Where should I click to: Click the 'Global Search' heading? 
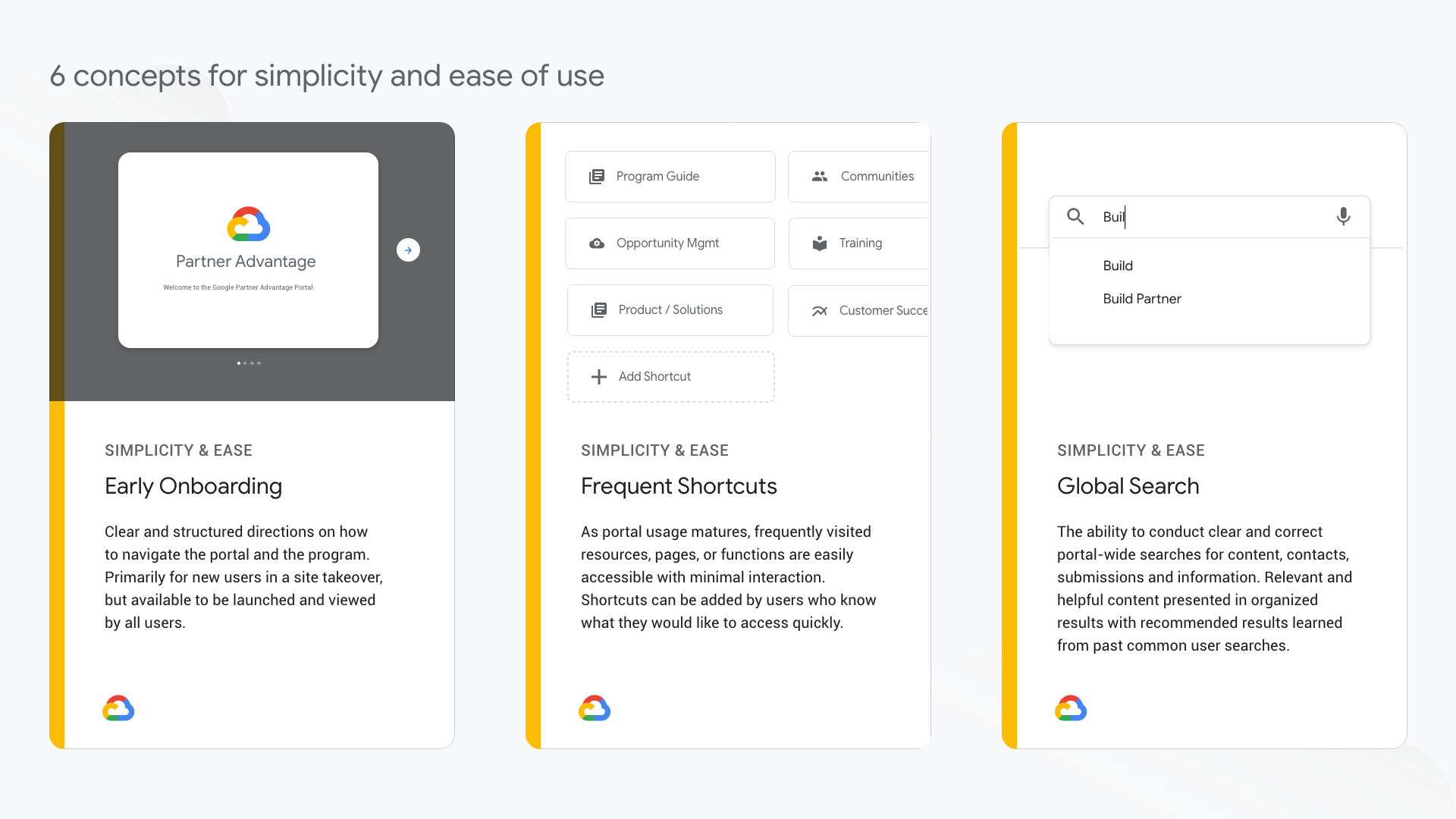[1128, 486]
